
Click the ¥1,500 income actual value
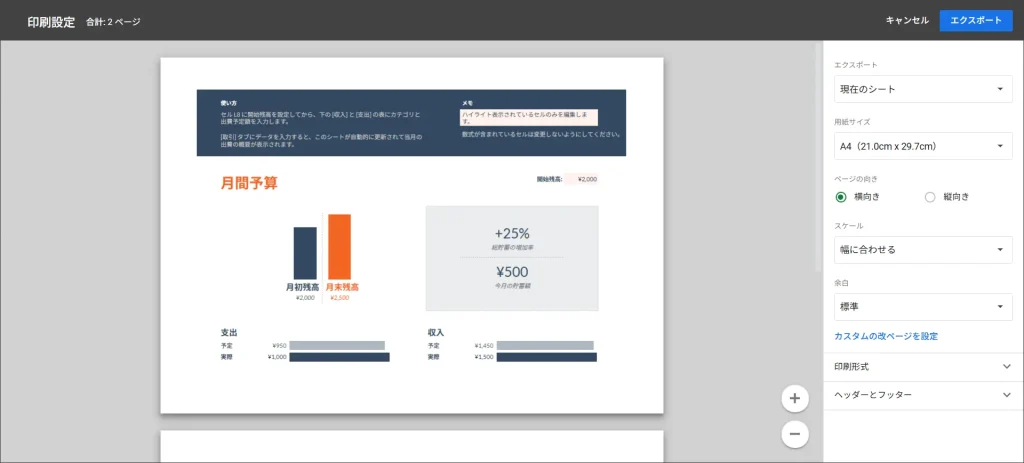pyautogui.click(x=484, y=357)
